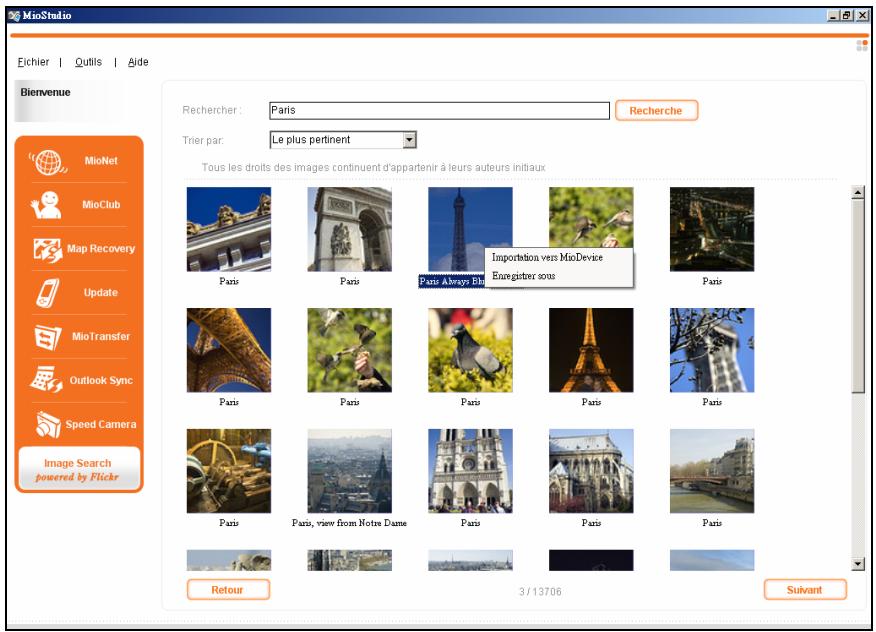The image size is (876, 632).
Task: Select the birds feeding from hand thumbnail
Action: pyautogui.click(x=350, y=350)
